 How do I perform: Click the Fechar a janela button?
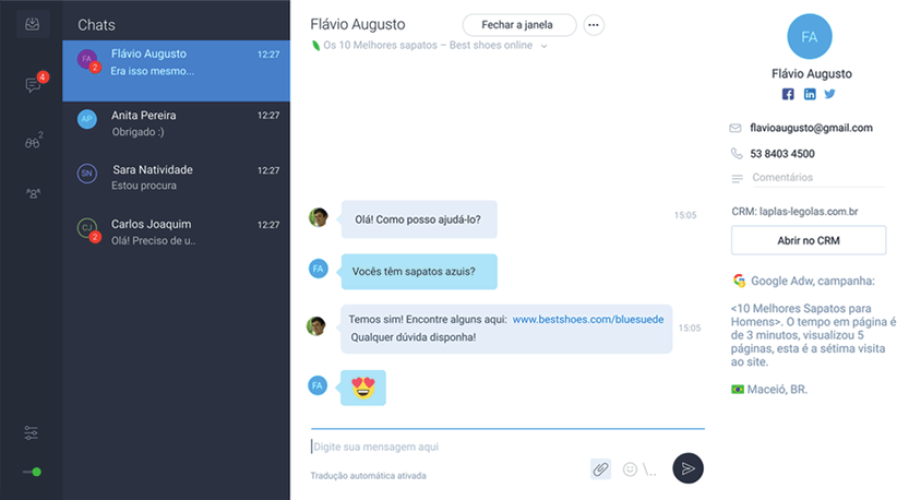coord(519,25)
